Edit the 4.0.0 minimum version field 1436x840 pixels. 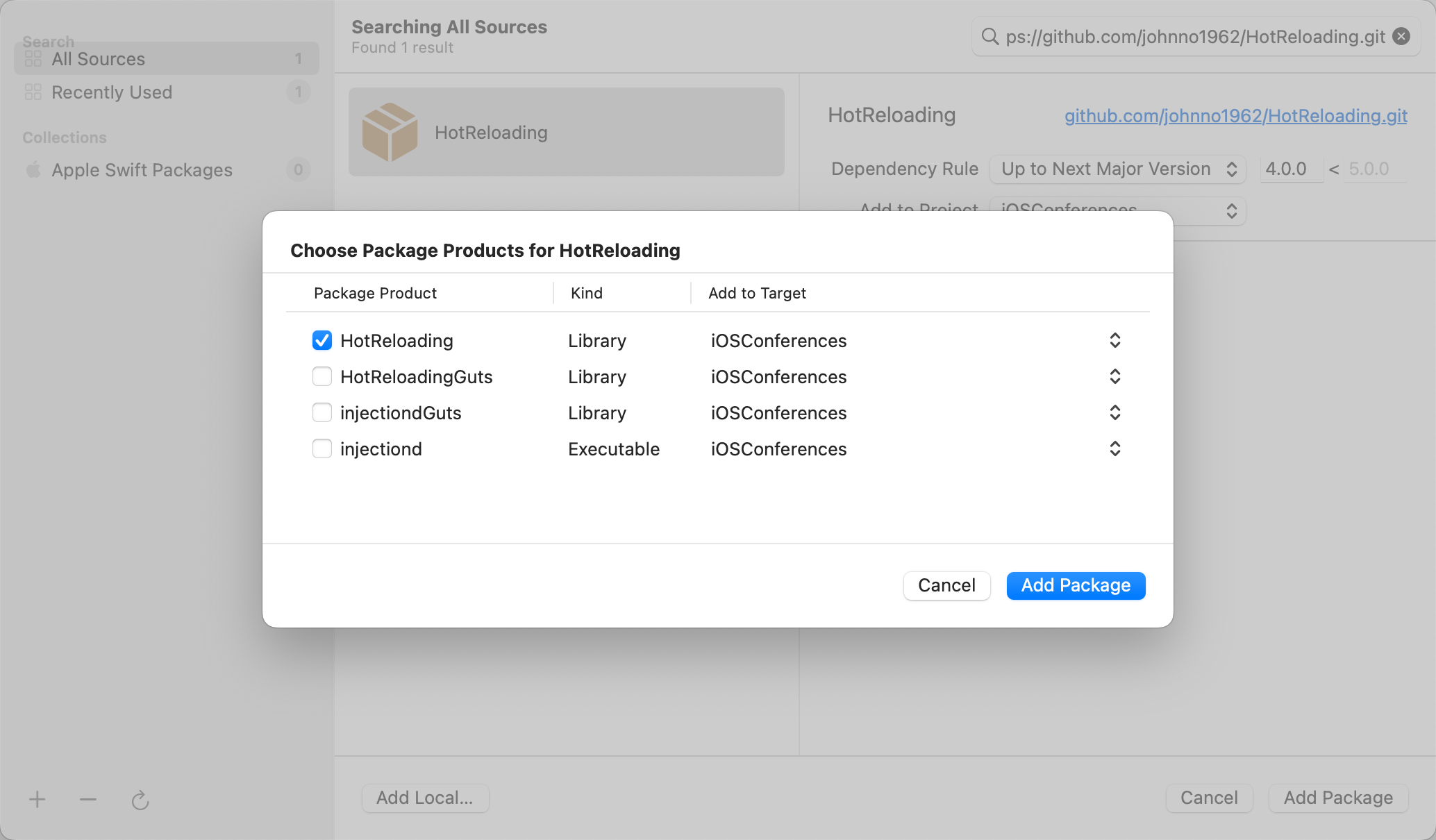click(x=1292, y=169)
